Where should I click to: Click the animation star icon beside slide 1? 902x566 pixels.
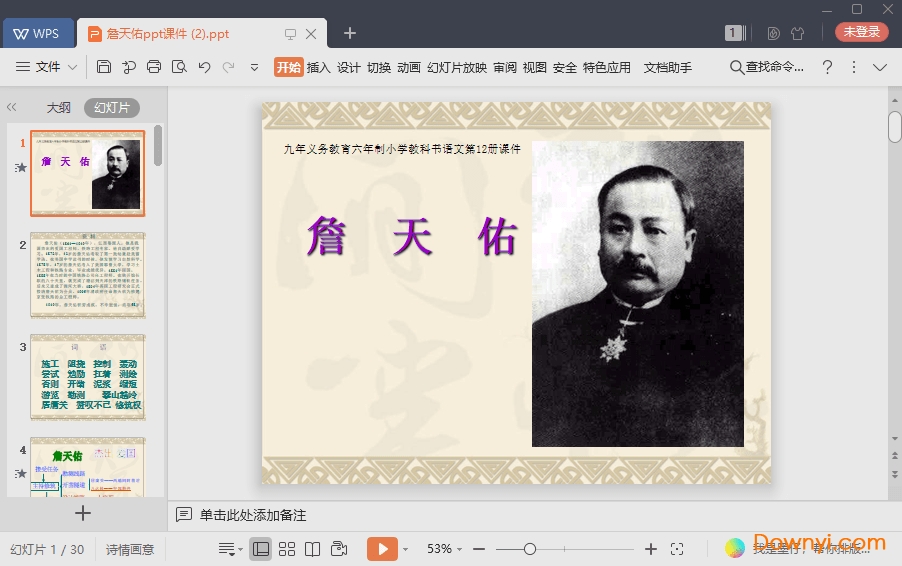[x=21, y=167]
